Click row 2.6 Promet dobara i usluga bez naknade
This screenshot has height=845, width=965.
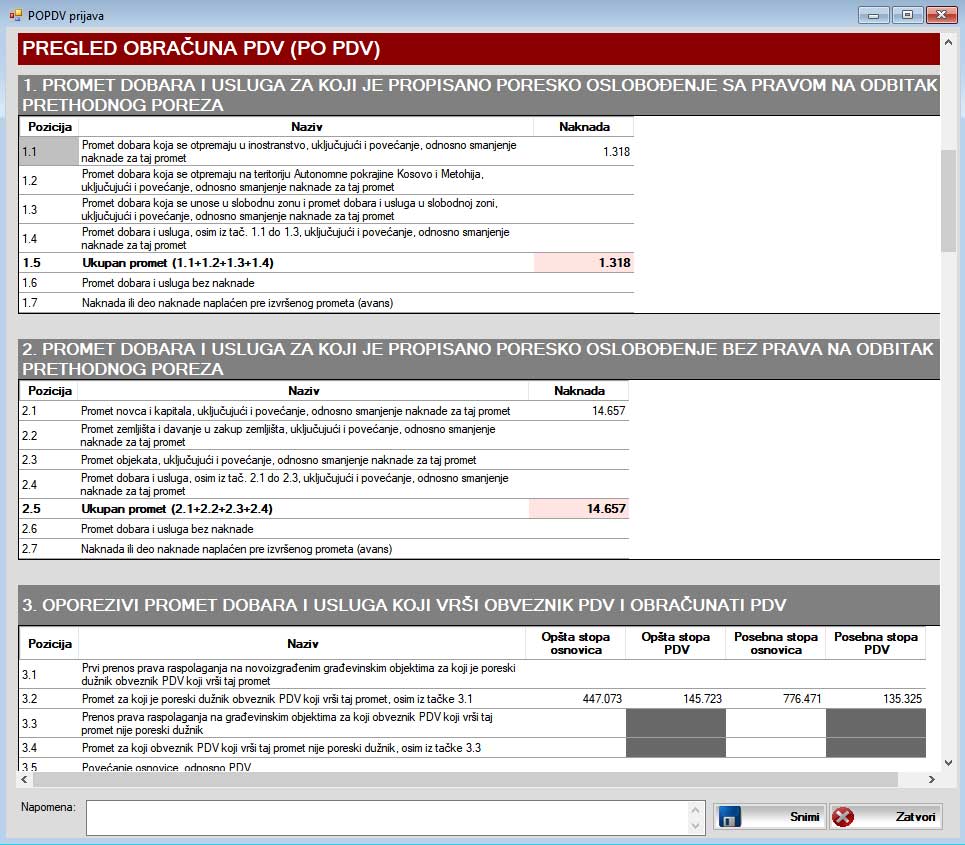[167, 529]
